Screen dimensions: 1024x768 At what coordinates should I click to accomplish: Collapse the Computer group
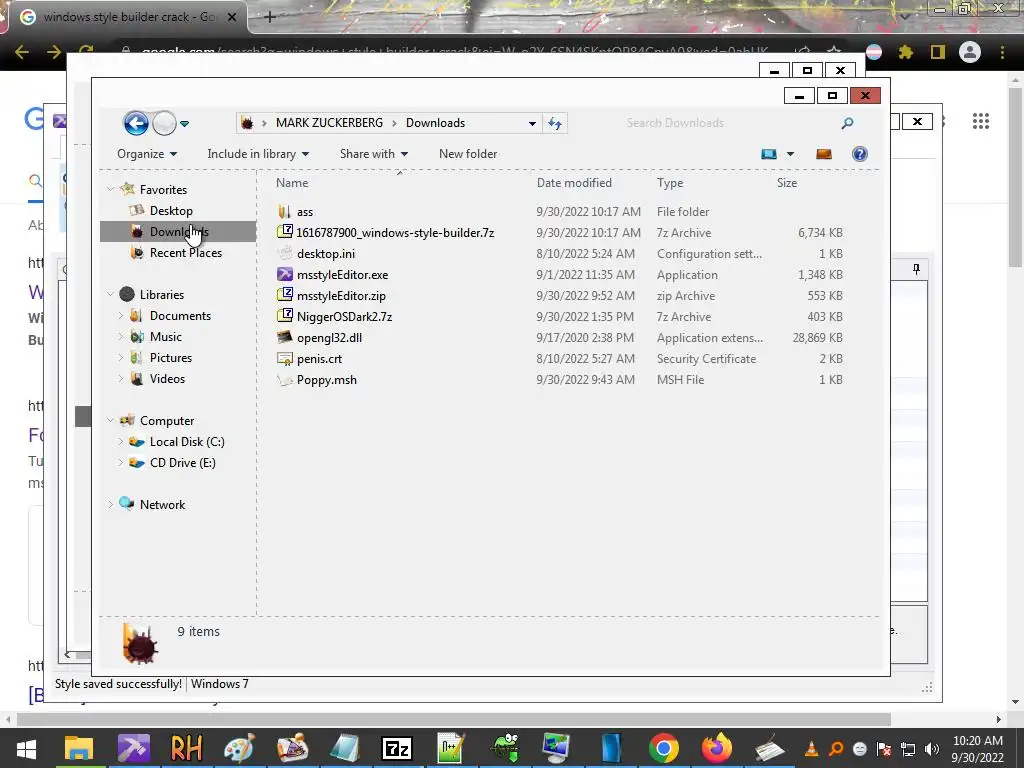click(110, 421)
